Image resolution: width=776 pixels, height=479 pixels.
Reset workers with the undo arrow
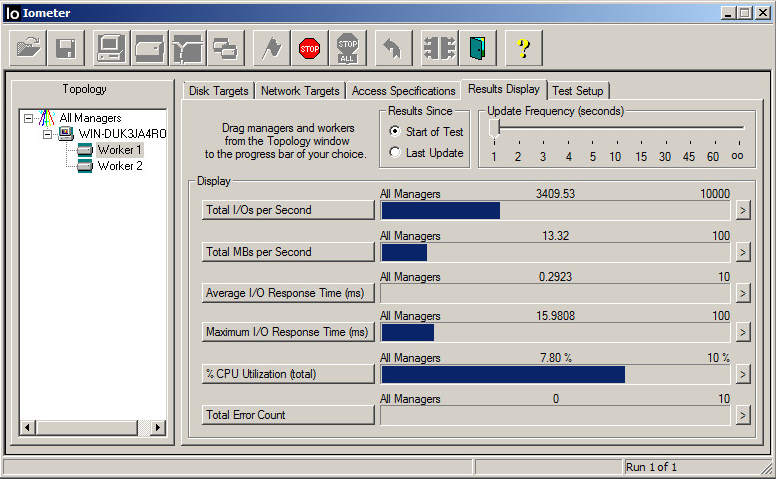393,48
